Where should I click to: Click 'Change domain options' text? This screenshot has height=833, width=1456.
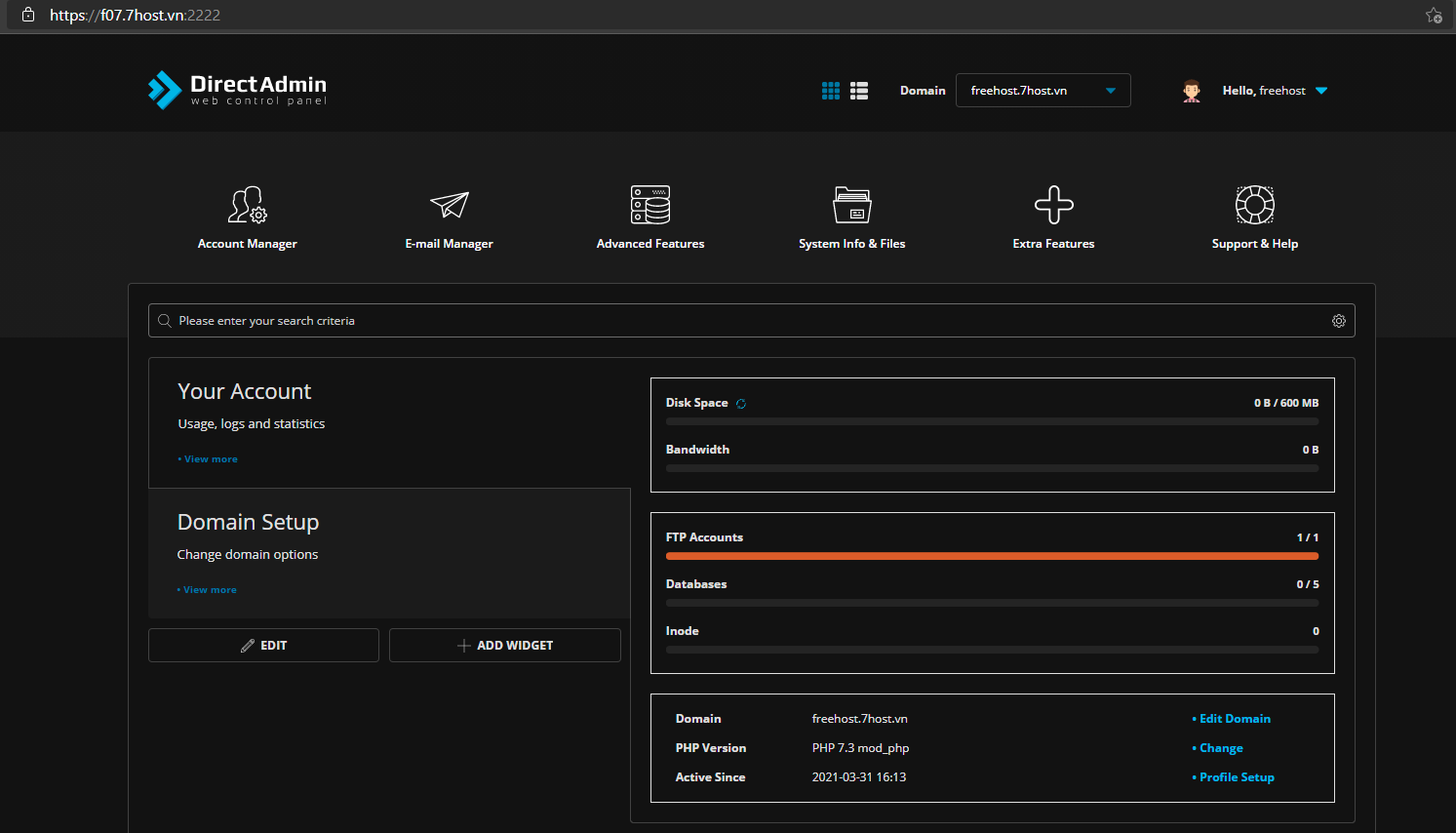pyautogui.click(x=248, y=555)
